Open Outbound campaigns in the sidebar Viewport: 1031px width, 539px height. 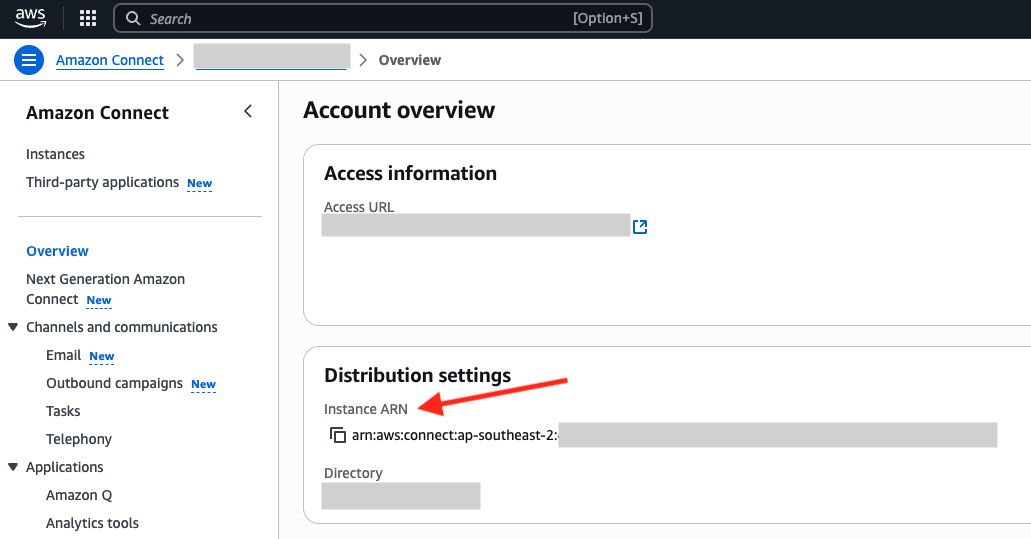point(114,383)
